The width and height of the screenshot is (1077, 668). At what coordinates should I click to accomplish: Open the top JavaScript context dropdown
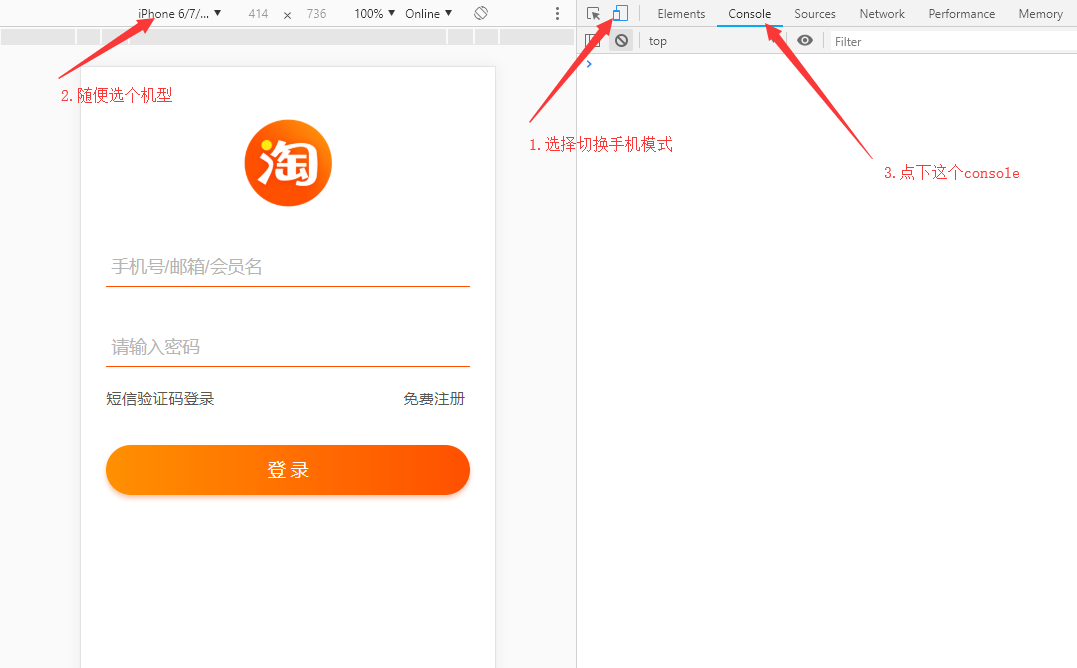click(712, 41)
